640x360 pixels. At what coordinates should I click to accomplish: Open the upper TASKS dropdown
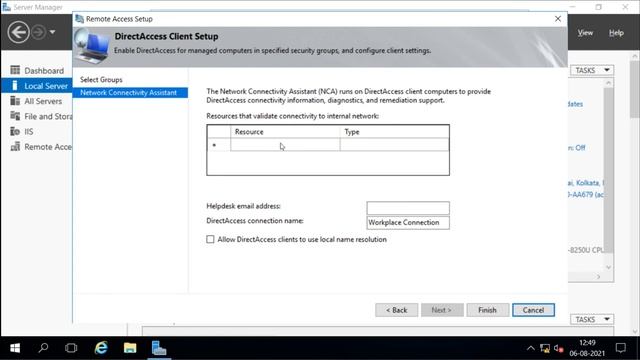[x=592, y=70]
